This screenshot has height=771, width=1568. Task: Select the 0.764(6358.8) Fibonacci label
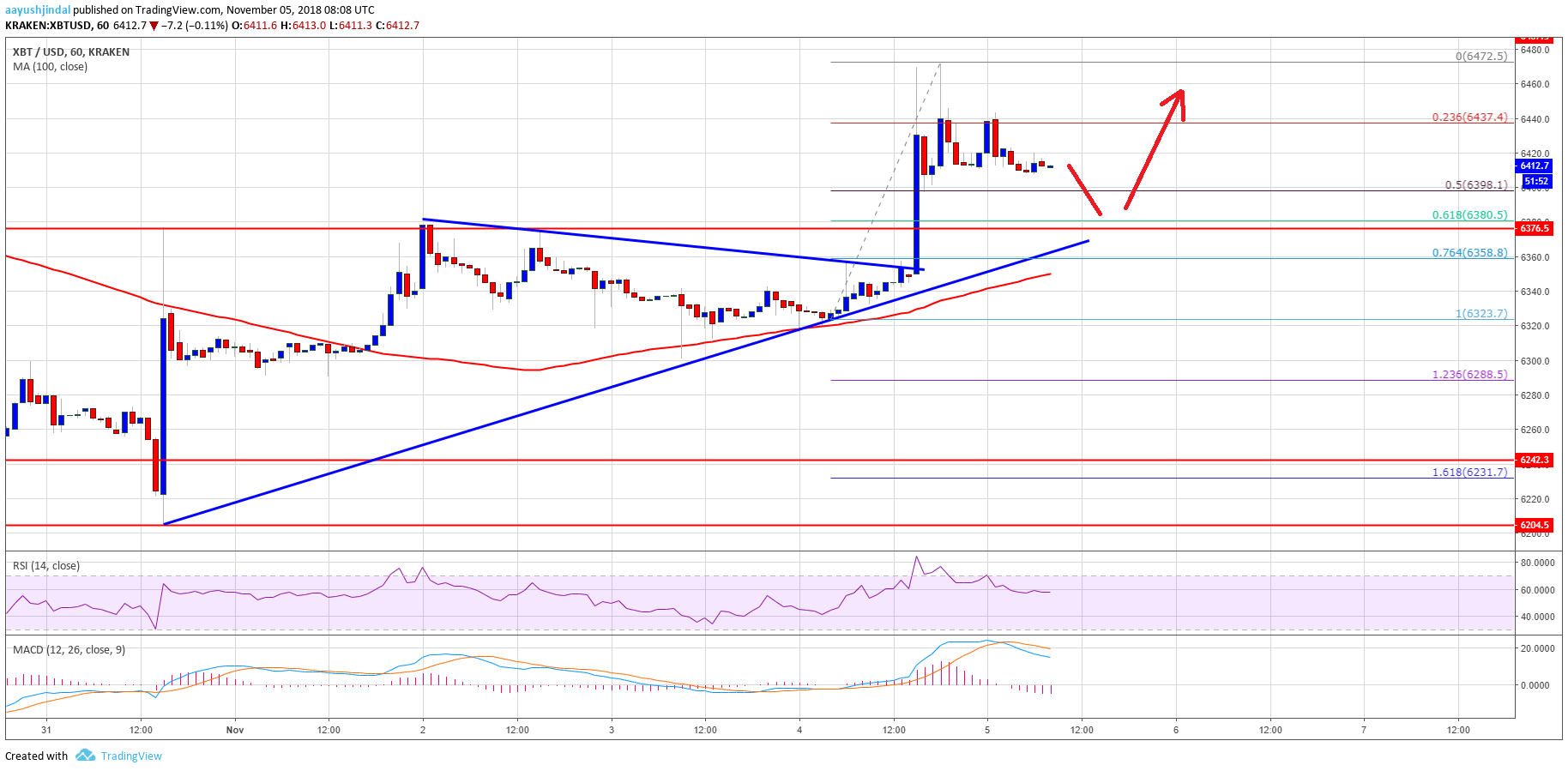1469,253
